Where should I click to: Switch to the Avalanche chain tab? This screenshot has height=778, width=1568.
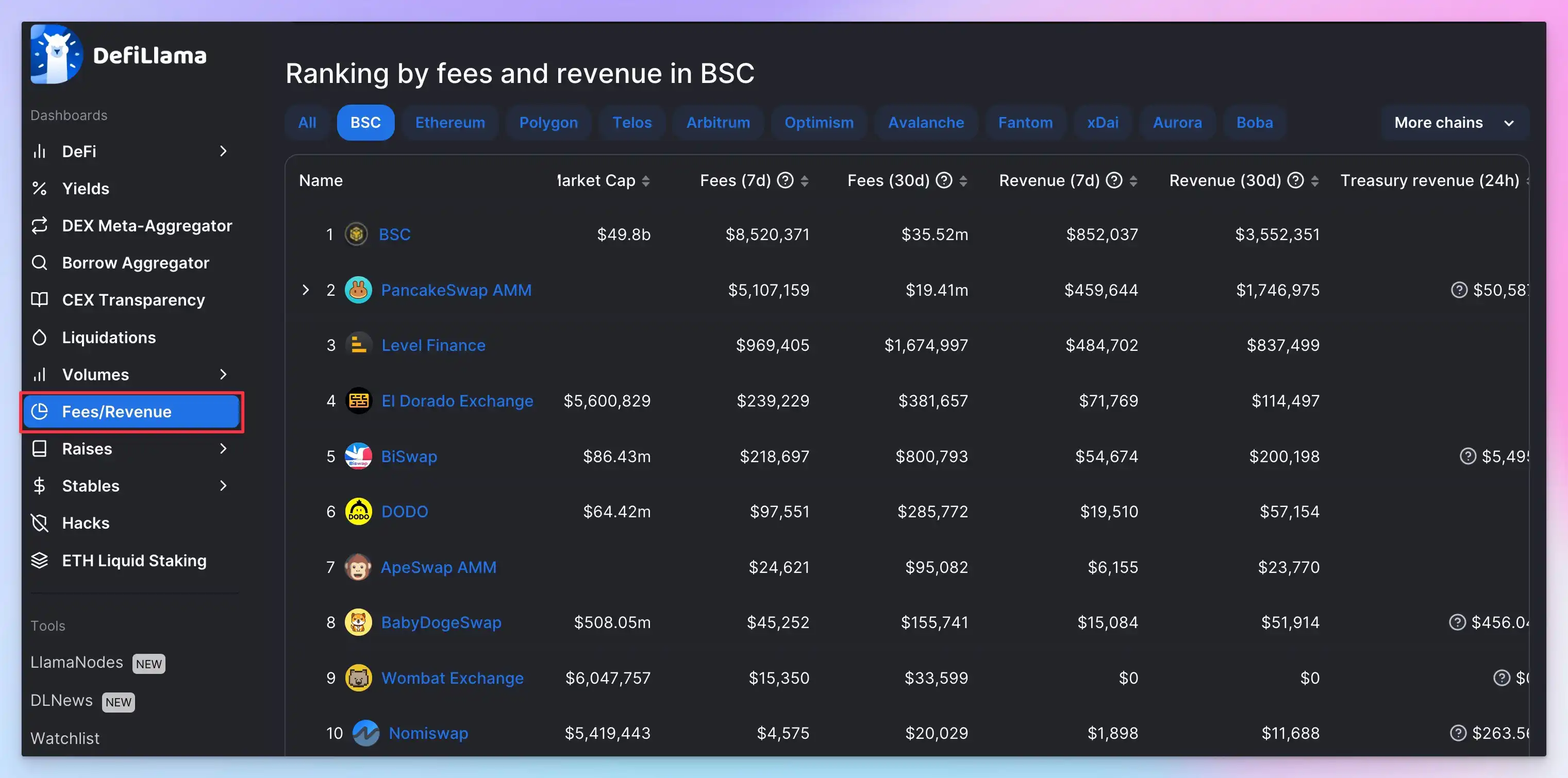tap(926, 122)
